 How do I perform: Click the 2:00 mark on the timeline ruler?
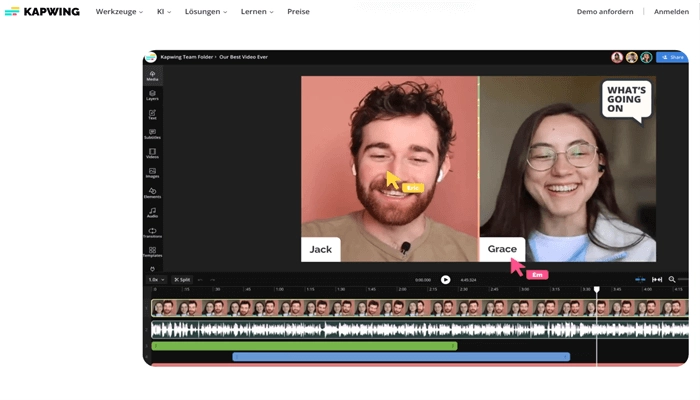(x=402, y=289)
